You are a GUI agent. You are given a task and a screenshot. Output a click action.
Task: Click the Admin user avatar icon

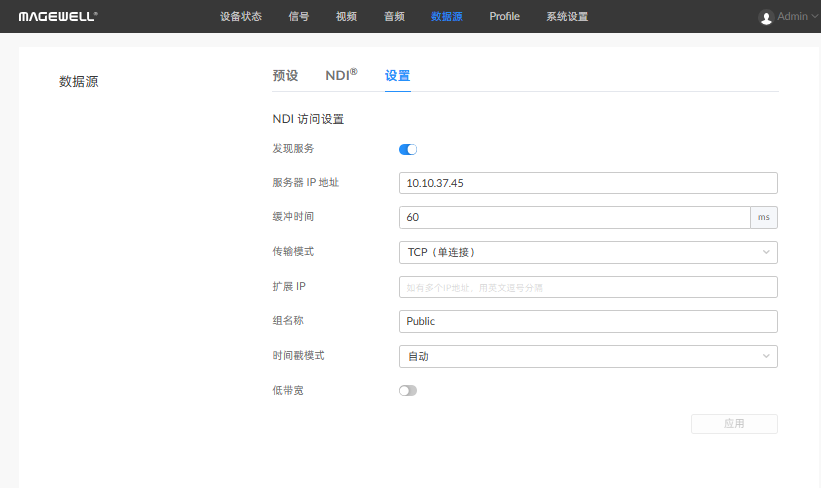[x=766, y=17]
